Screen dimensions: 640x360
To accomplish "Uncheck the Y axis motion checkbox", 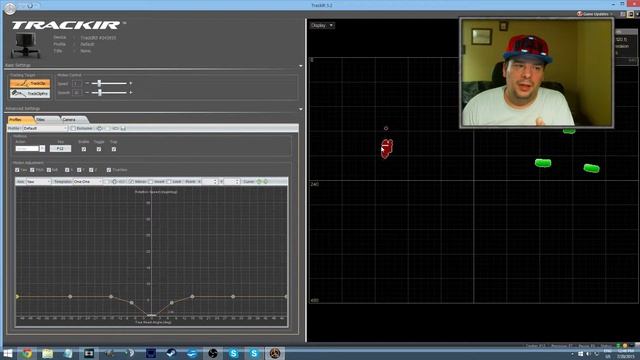I will pyautogui.click(x=79, y=170).
